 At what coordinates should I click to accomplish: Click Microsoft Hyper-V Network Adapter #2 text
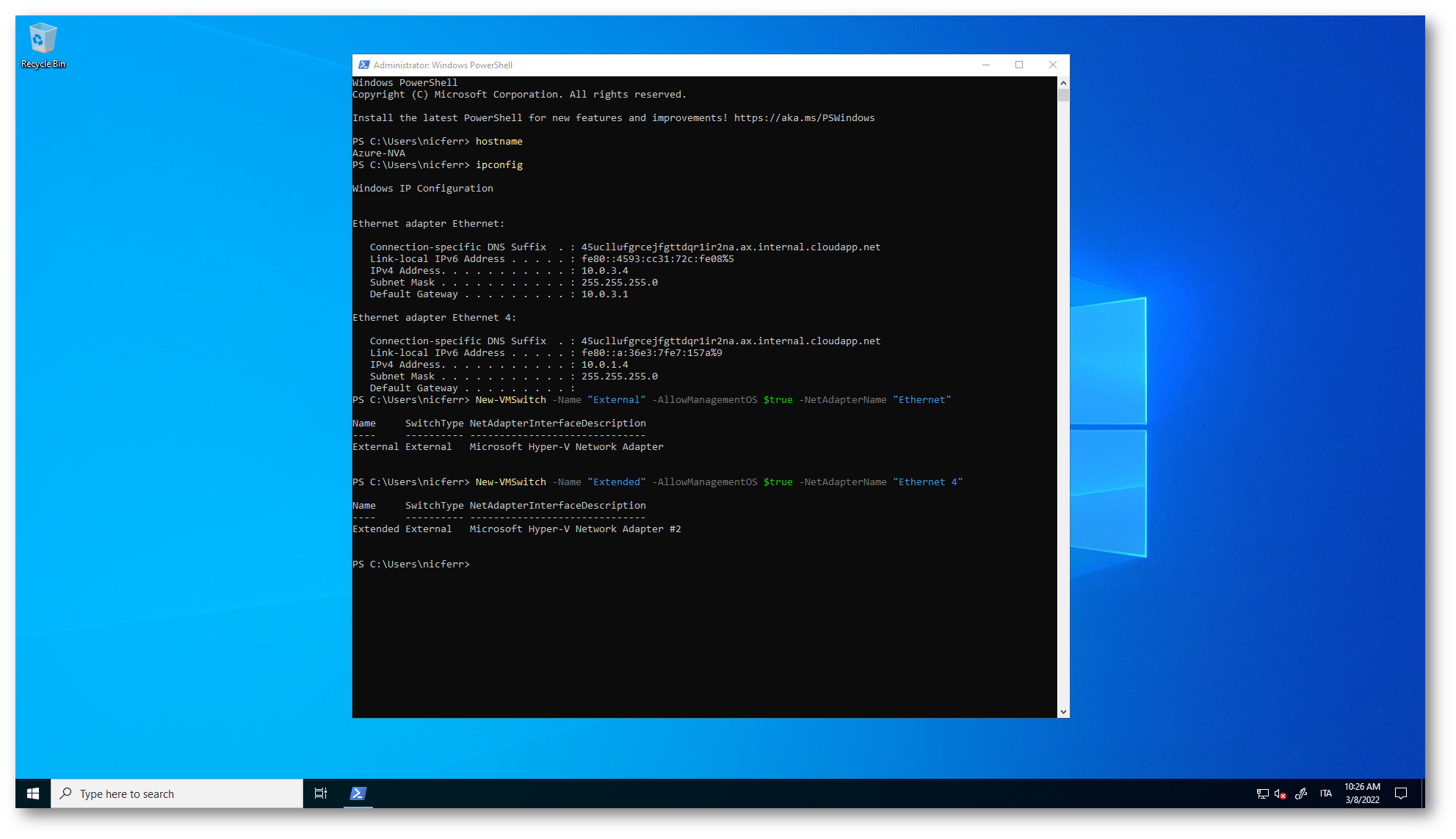point(576,529)
